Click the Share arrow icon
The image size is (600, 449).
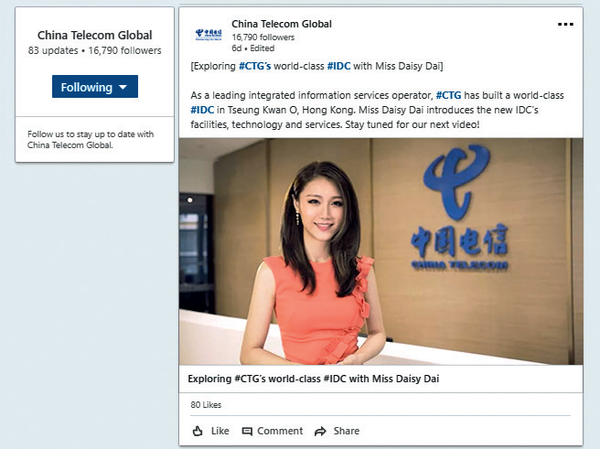(x=320, y=431)
